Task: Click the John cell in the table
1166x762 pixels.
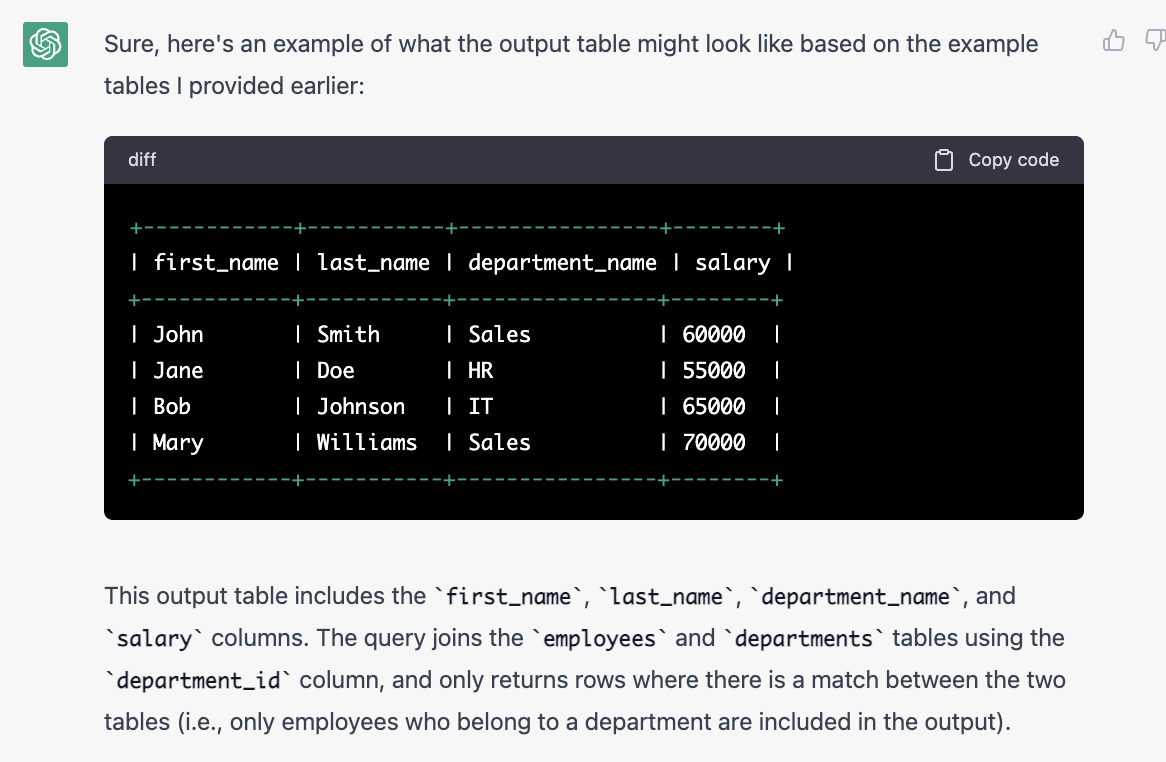Action: pyautogui.click(x=178, y=335)
